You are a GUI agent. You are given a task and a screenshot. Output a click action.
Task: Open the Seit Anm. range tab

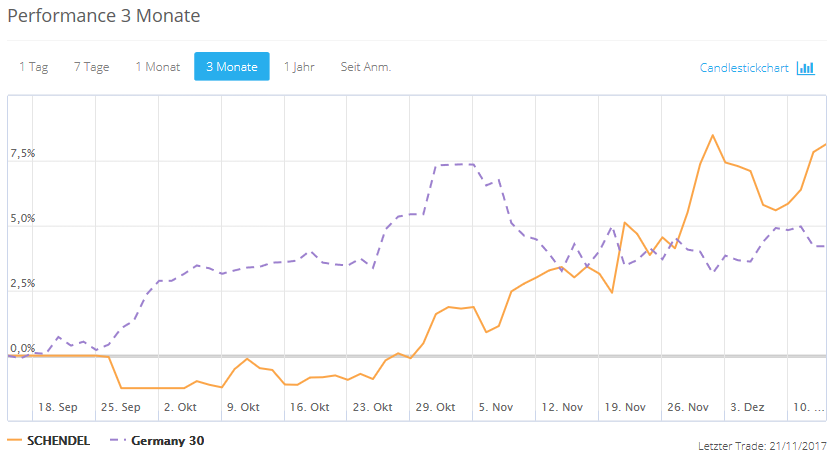pos(365,67)
